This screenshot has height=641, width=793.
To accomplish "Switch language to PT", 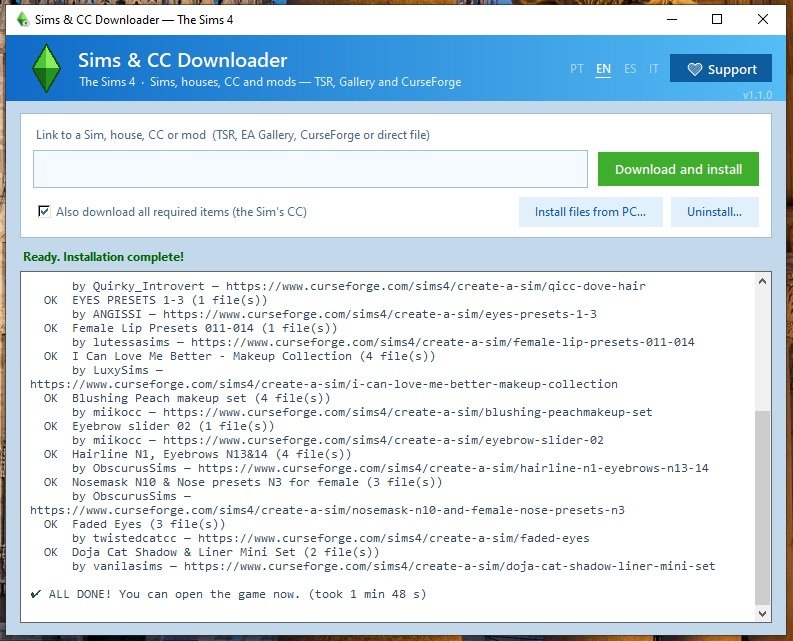I will coord(577,69).
